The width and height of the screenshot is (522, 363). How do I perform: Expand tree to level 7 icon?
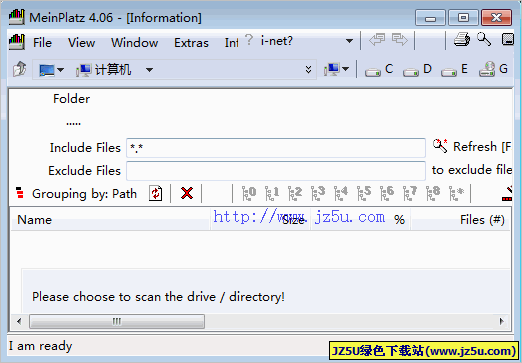coord(410,193)
